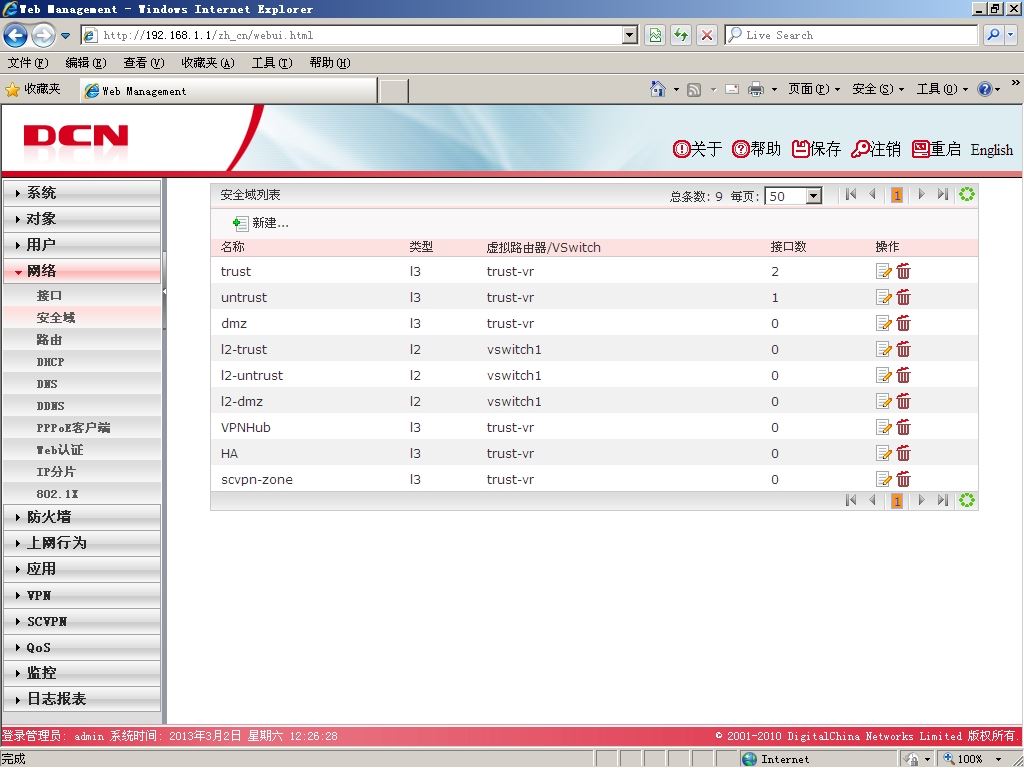Open the 查看(V) browser menu
The height and width of the screenshot is (768, 1024).
(x=144, y=63)
